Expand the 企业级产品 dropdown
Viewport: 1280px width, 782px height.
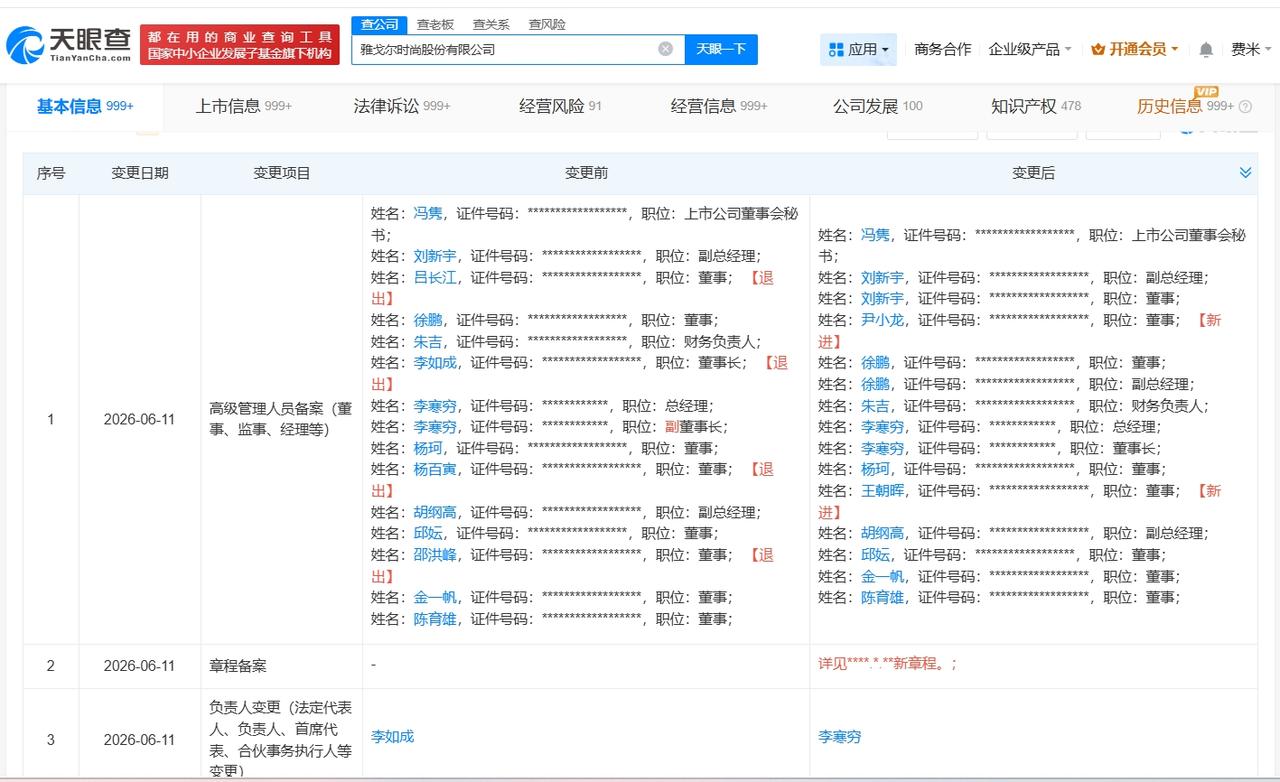click(1030, 49)
